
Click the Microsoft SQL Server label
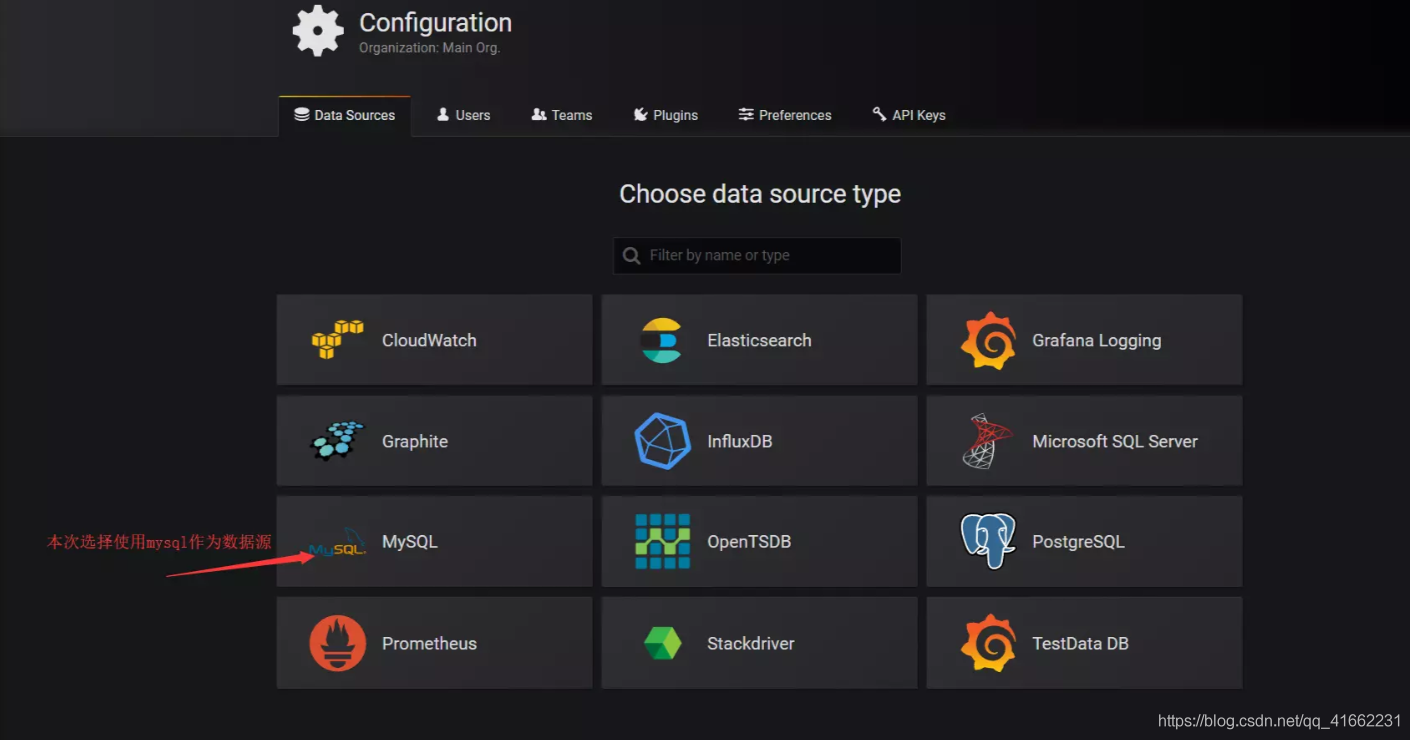tap(1115, 441)
